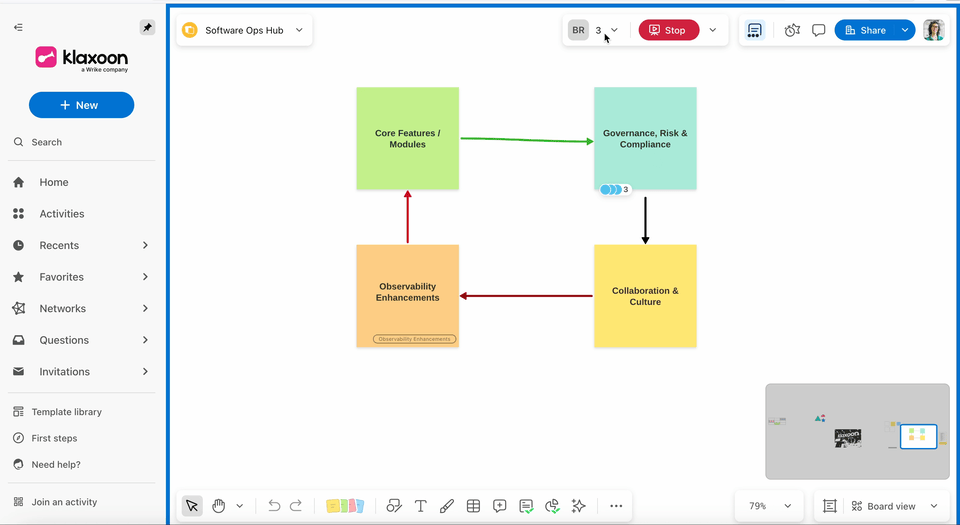This screenshot has height=525, width=960.
Task: Insert a table from the toolbar
Action: tap(473, 506)
